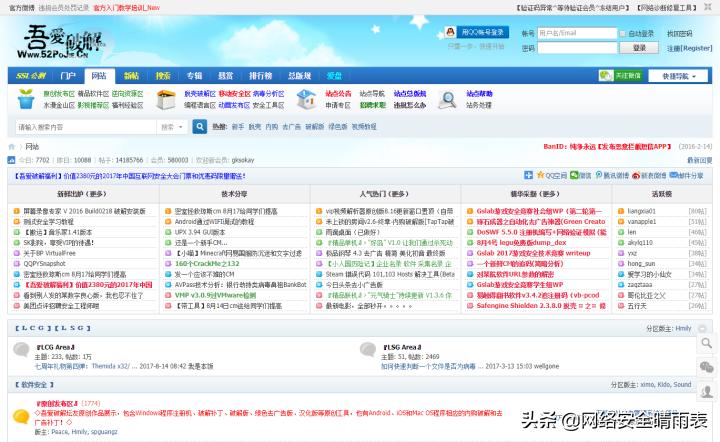Open user 'hong_sun' in active list

[640, 264]
